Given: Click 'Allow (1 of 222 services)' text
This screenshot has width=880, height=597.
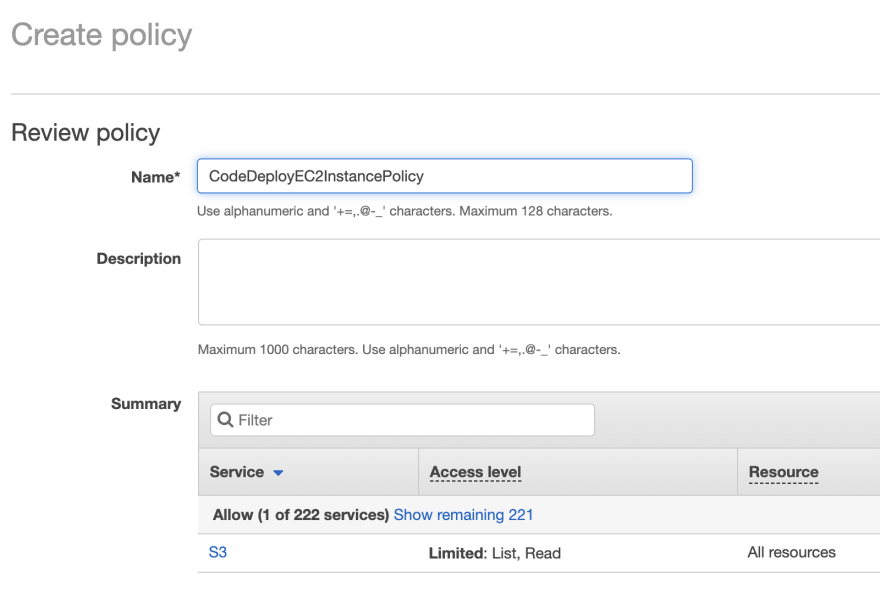Looking at the screenshot, I should tap(301, 515).
